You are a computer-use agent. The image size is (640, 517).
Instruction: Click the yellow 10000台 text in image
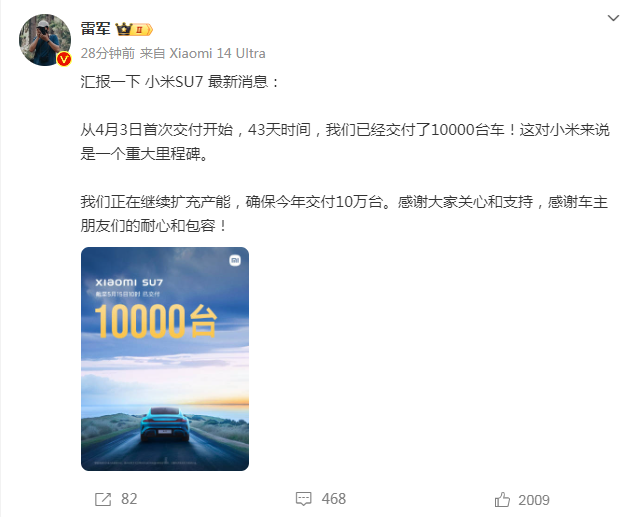tap(156, 322)
